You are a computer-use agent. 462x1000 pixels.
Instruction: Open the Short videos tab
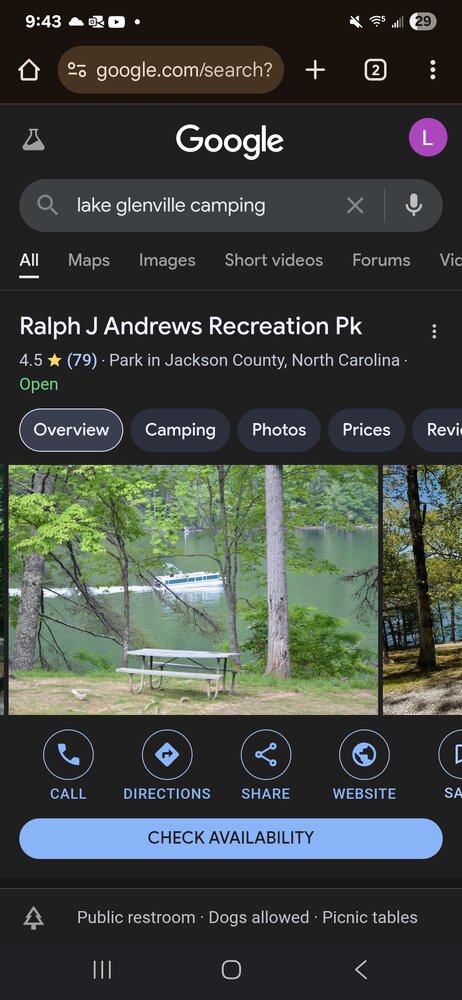[274, 260]
